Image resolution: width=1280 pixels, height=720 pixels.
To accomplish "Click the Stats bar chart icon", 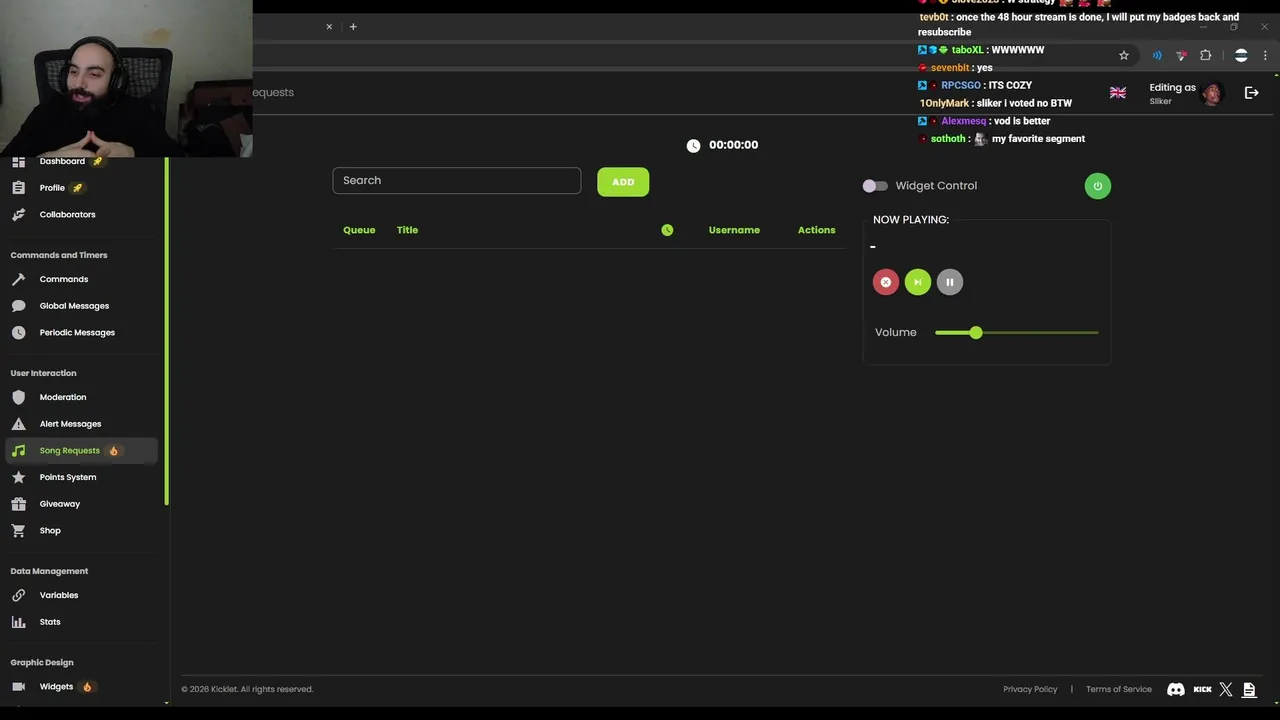I will point(18,622).
